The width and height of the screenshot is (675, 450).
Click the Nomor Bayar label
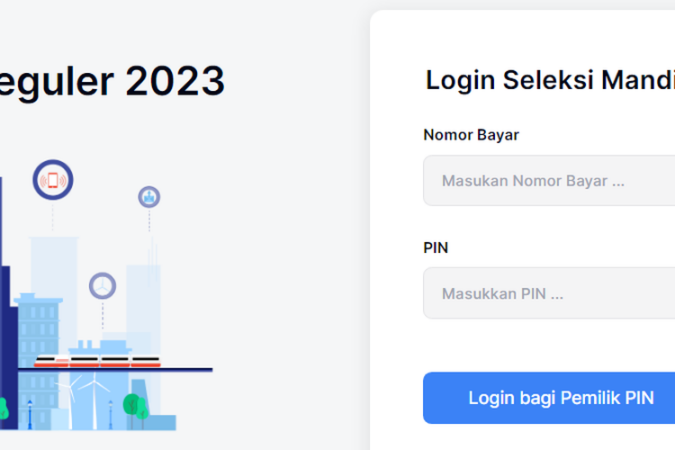(x=471, y=135)
